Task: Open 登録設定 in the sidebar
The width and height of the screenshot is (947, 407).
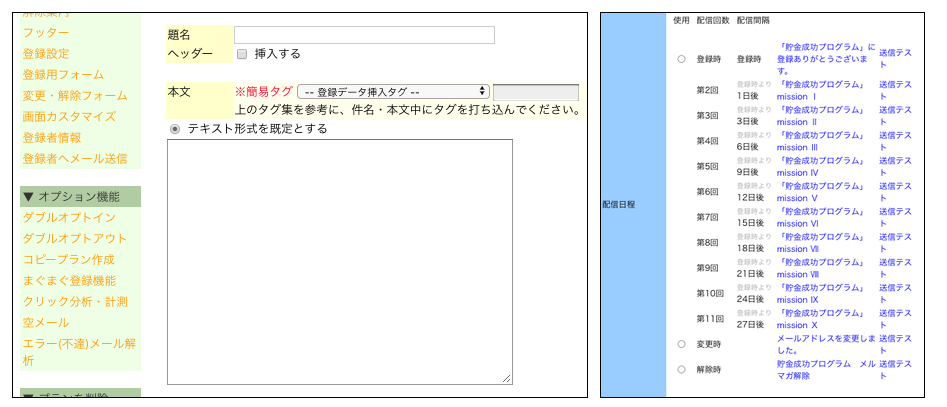Action: click(46, 54)
